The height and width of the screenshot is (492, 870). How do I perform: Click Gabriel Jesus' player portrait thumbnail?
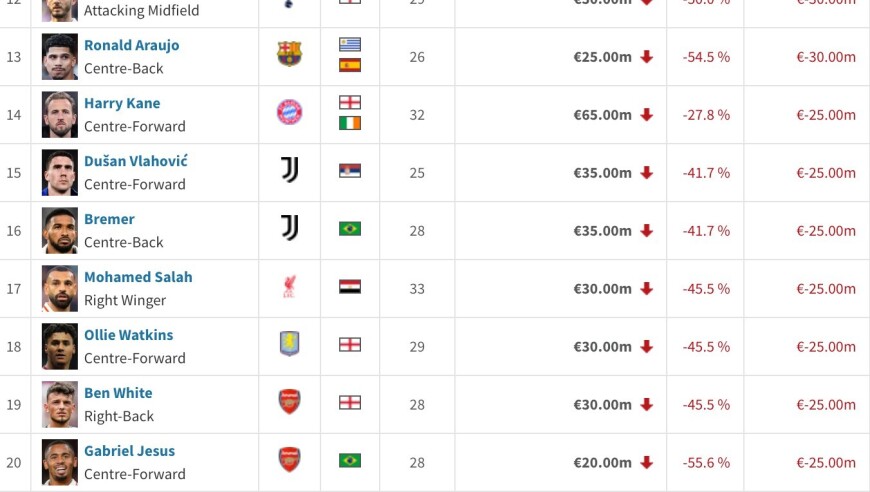[x=60, y=462]
